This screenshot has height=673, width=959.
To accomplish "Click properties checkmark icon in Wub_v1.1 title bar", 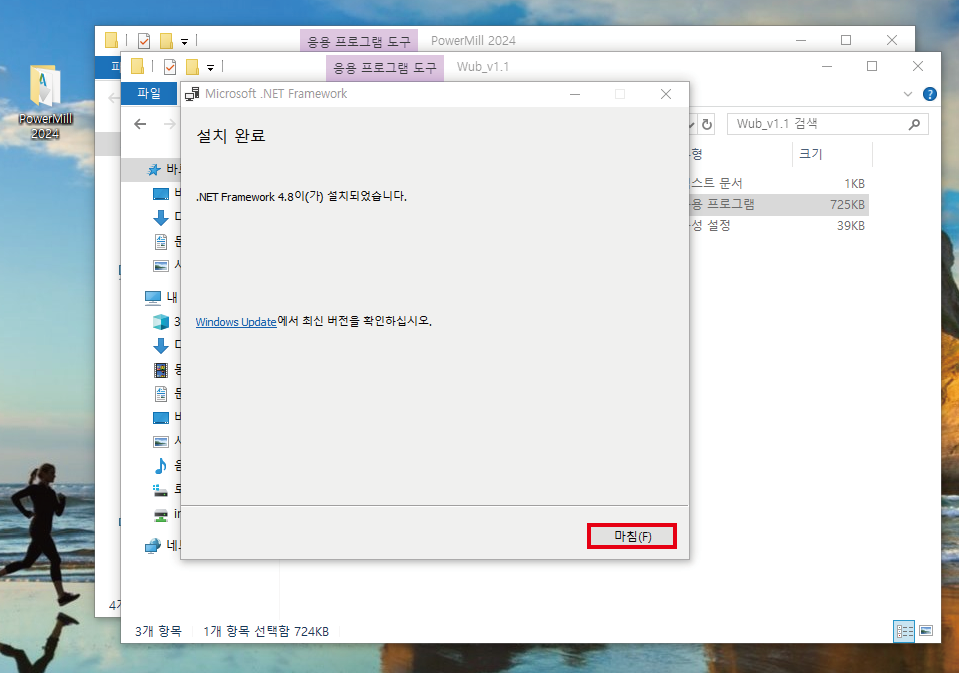I will [x=170, y=67].
